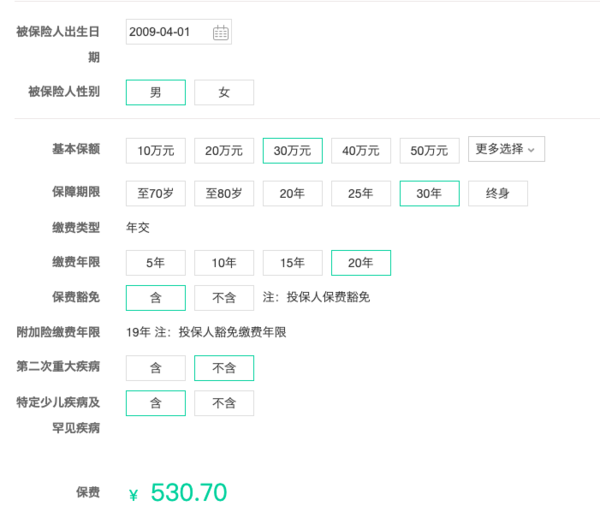
Task: Set coverage period to 至80岁
Action: coord(224,193)
